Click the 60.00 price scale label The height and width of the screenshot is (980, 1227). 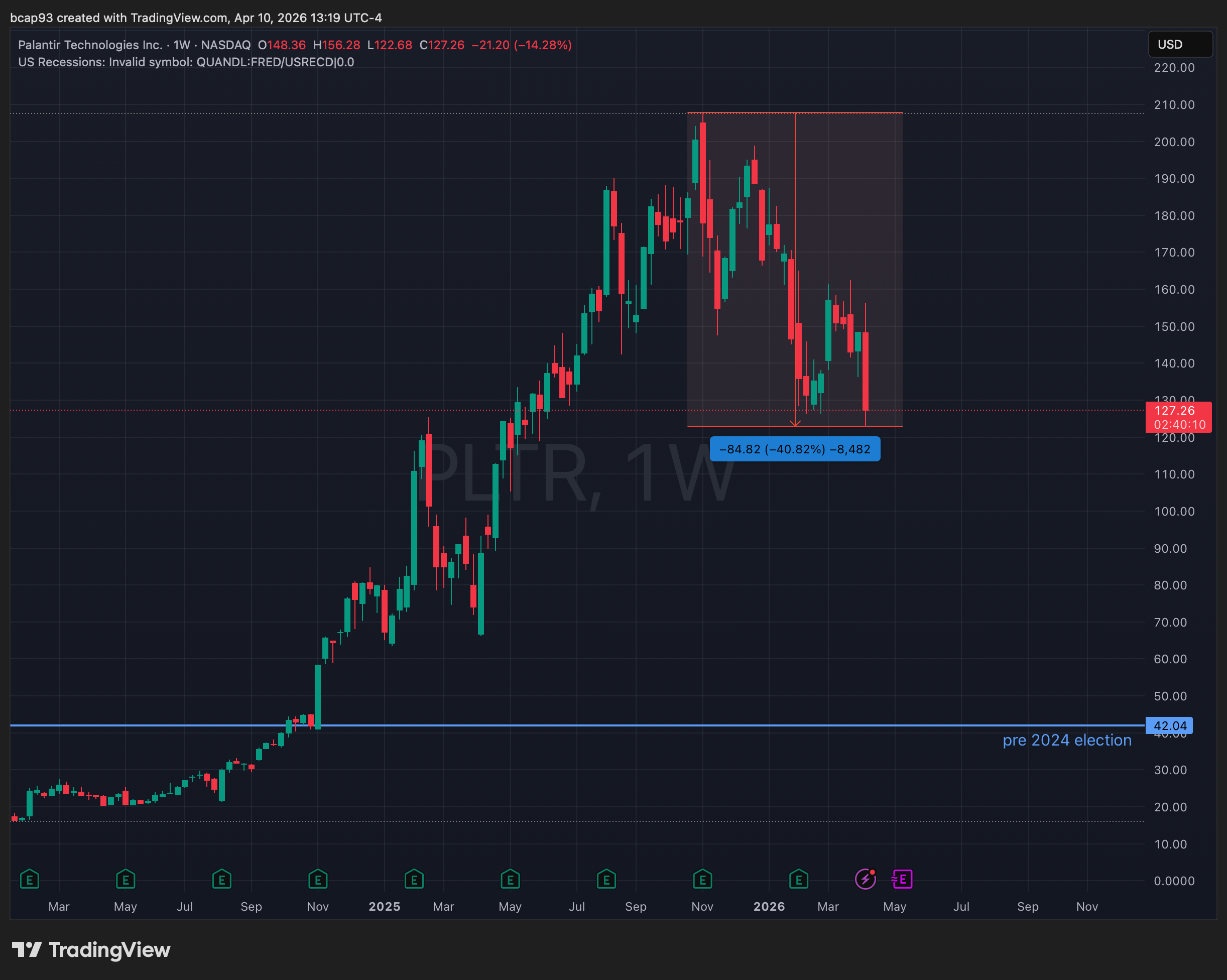pos(1170,659)
